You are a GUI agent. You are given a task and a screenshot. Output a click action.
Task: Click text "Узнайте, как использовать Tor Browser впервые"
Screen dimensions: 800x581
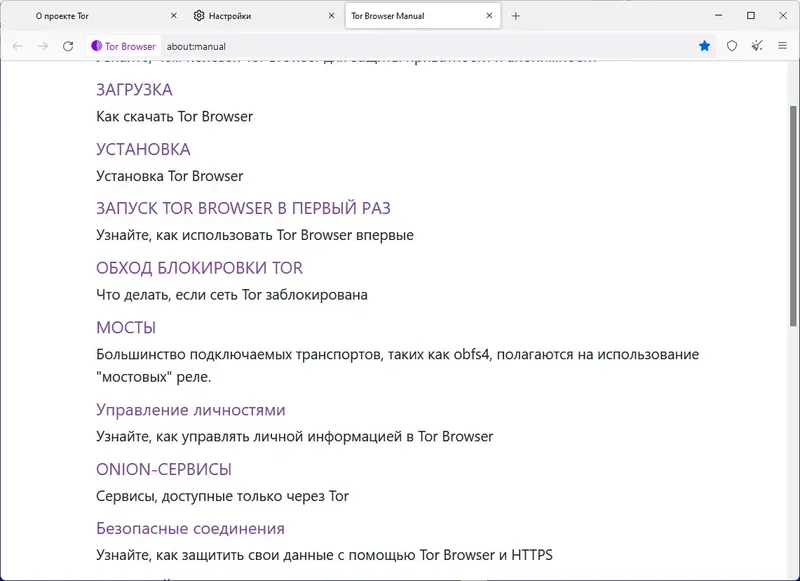pos(255,236)
